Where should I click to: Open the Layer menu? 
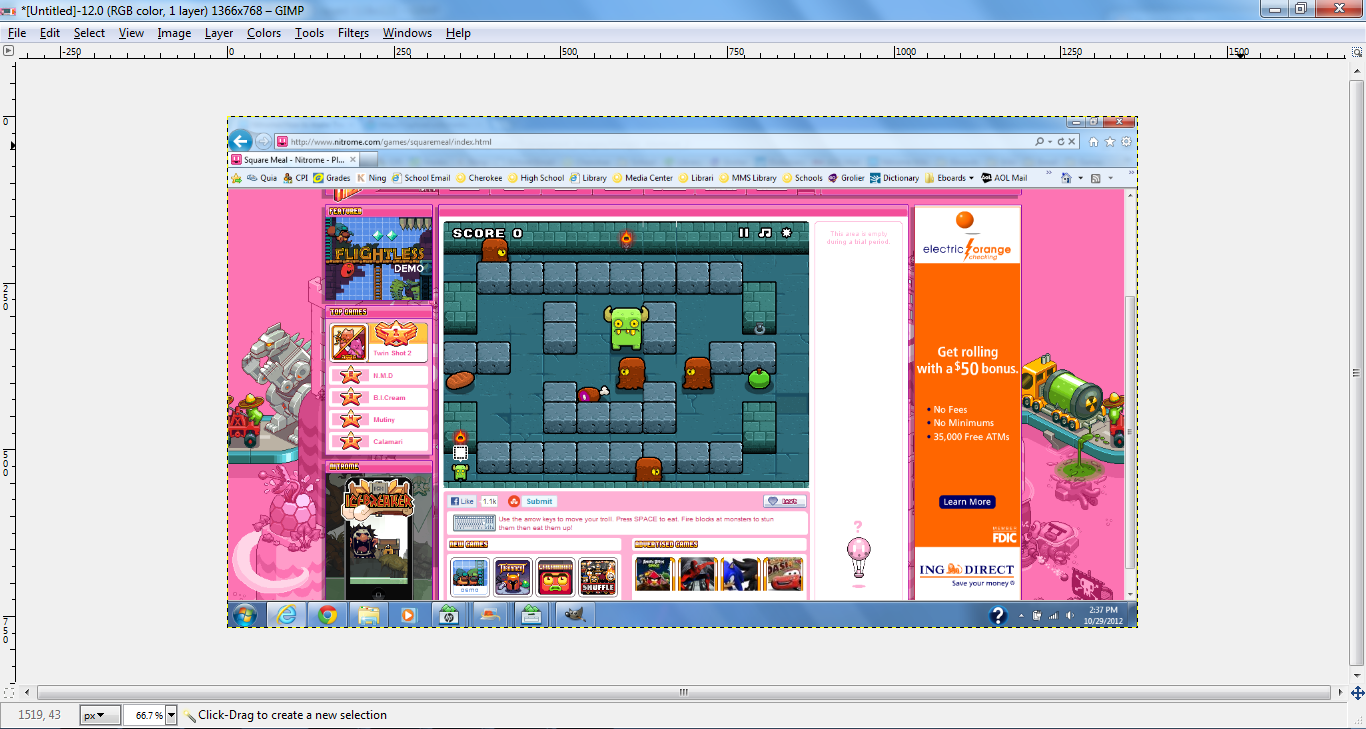tap(219, 33)
